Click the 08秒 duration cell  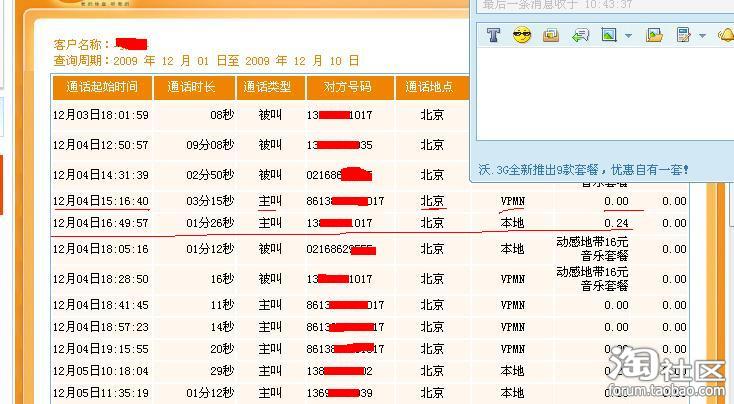pyautogui.click(x=222, y=115)
